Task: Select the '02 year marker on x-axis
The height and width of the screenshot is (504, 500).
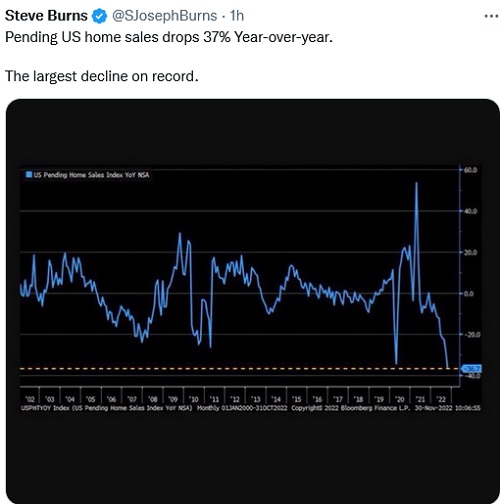Action: 30,399
